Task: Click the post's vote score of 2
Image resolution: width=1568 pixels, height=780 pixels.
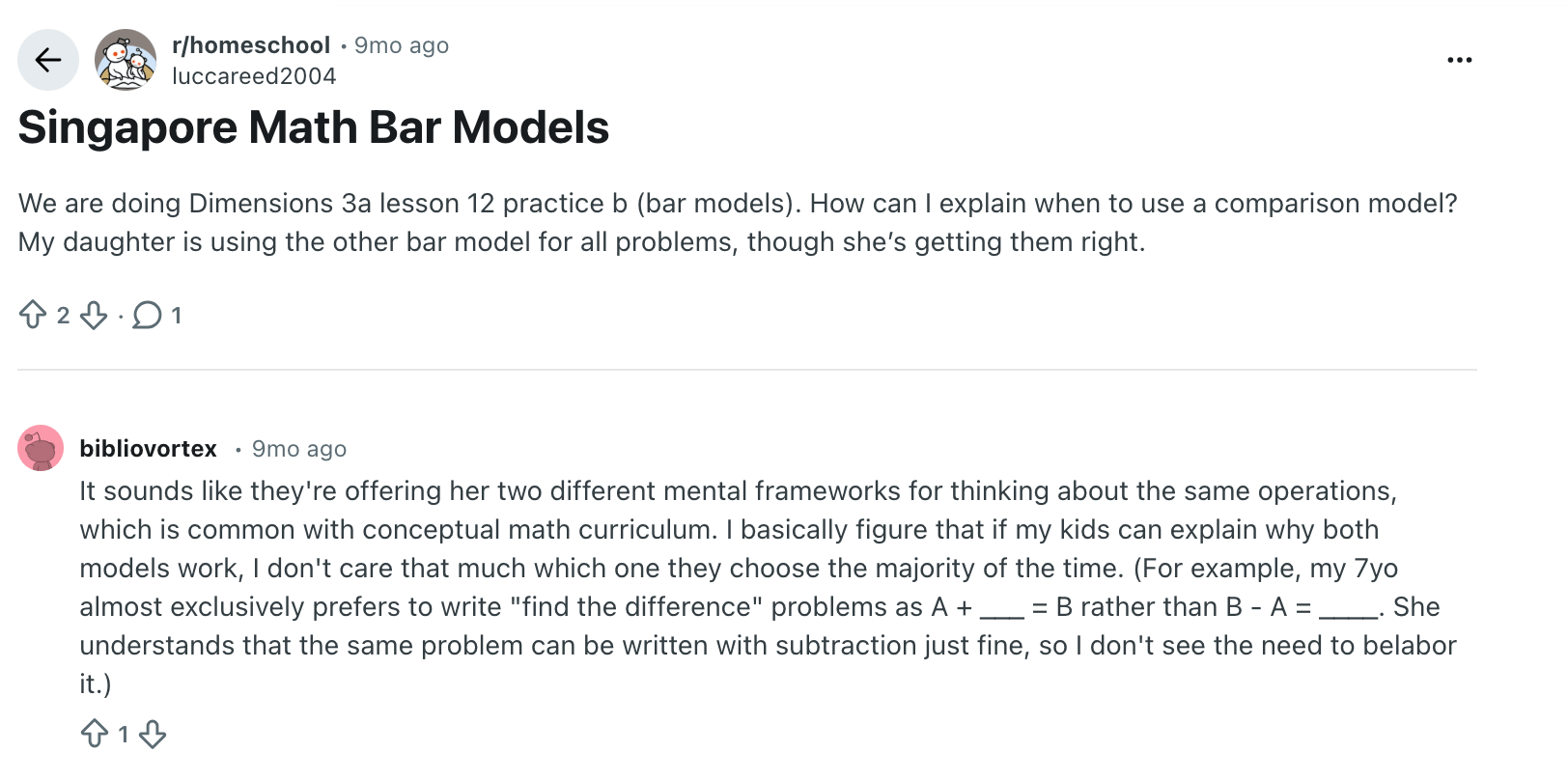Action: click(x=63, y=316)
